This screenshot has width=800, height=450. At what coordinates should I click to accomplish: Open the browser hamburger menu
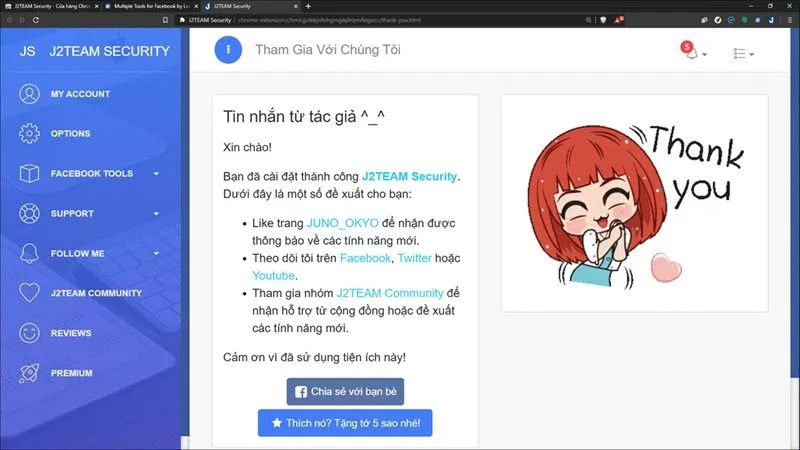point(790,20)
